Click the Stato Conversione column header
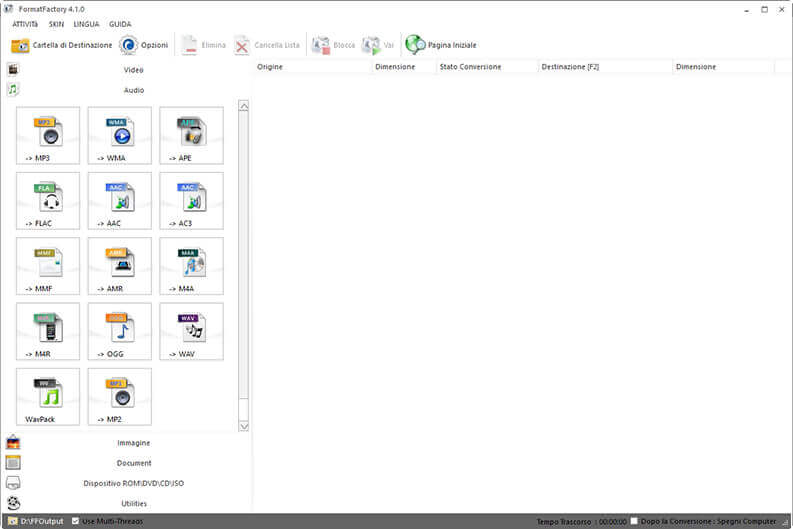Viewport: 793px width, 529px height. [487, 67]
